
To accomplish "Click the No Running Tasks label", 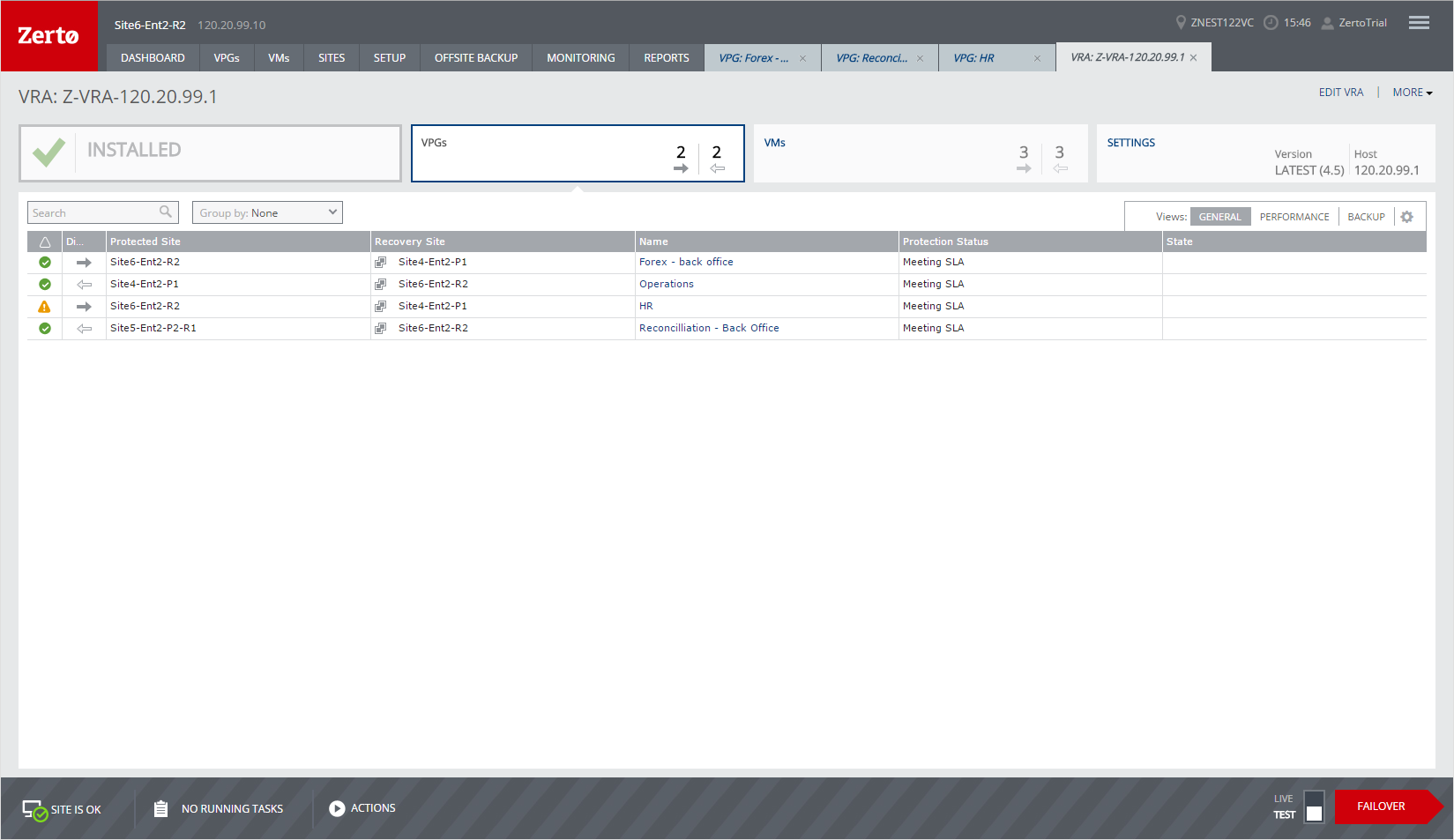I will 232,809.
